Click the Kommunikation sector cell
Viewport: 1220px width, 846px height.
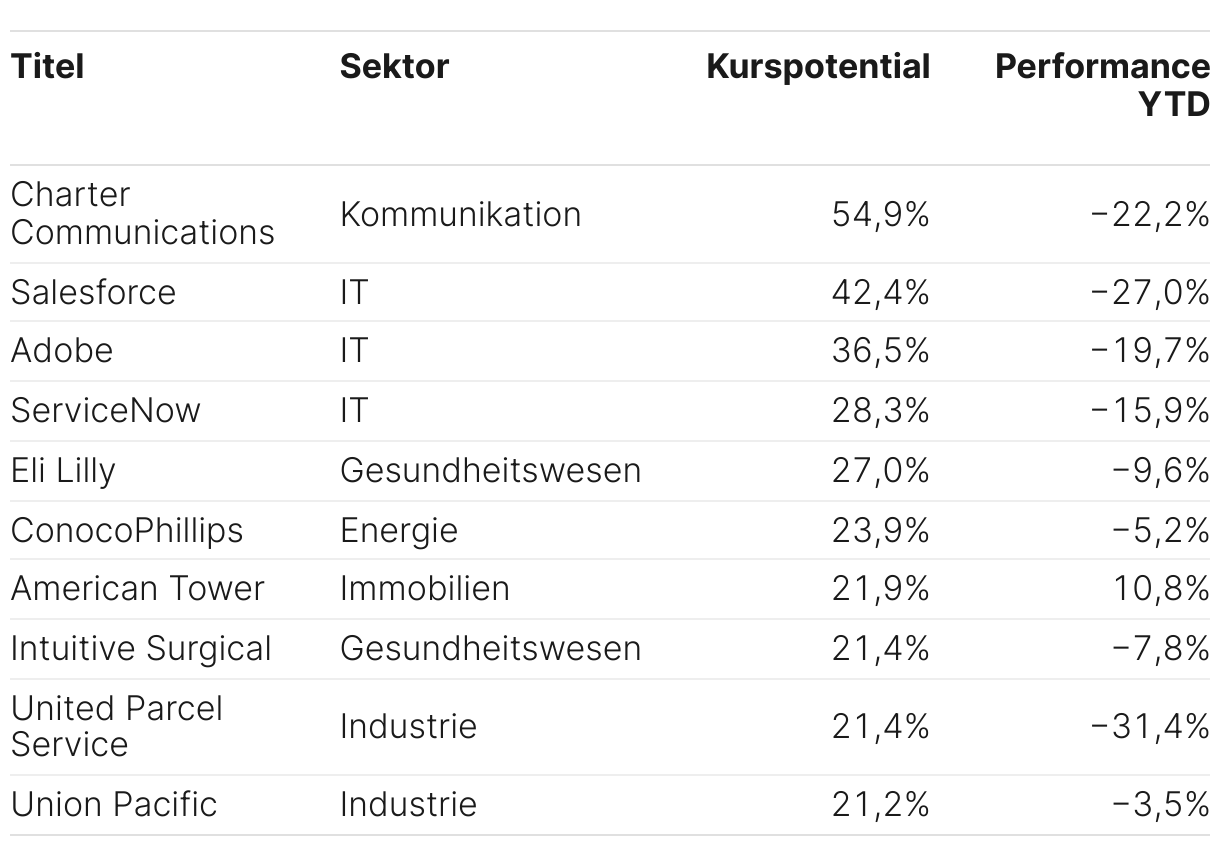[460, 214]
